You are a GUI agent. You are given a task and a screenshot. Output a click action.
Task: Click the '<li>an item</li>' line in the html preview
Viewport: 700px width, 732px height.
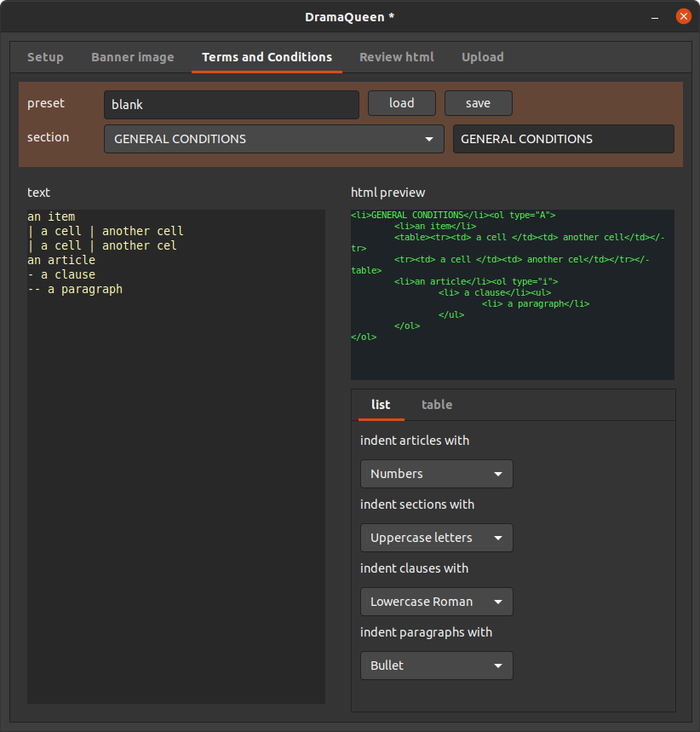click(x=435, y=226)
